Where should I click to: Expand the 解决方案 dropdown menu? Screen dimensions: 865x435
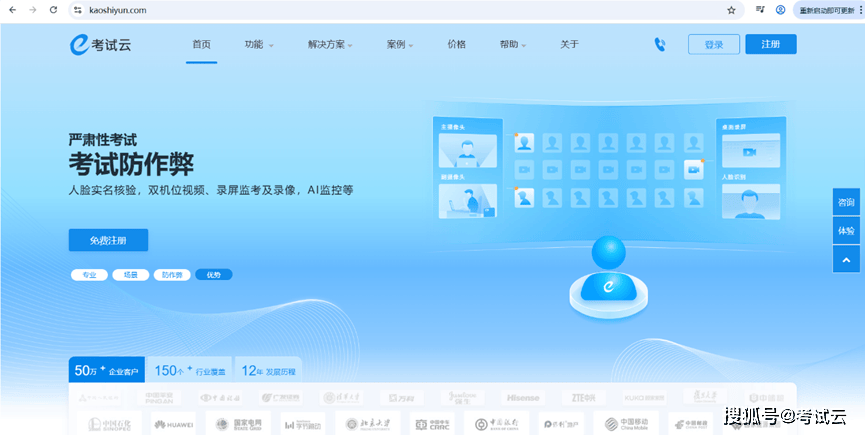(x=331, y=45)
